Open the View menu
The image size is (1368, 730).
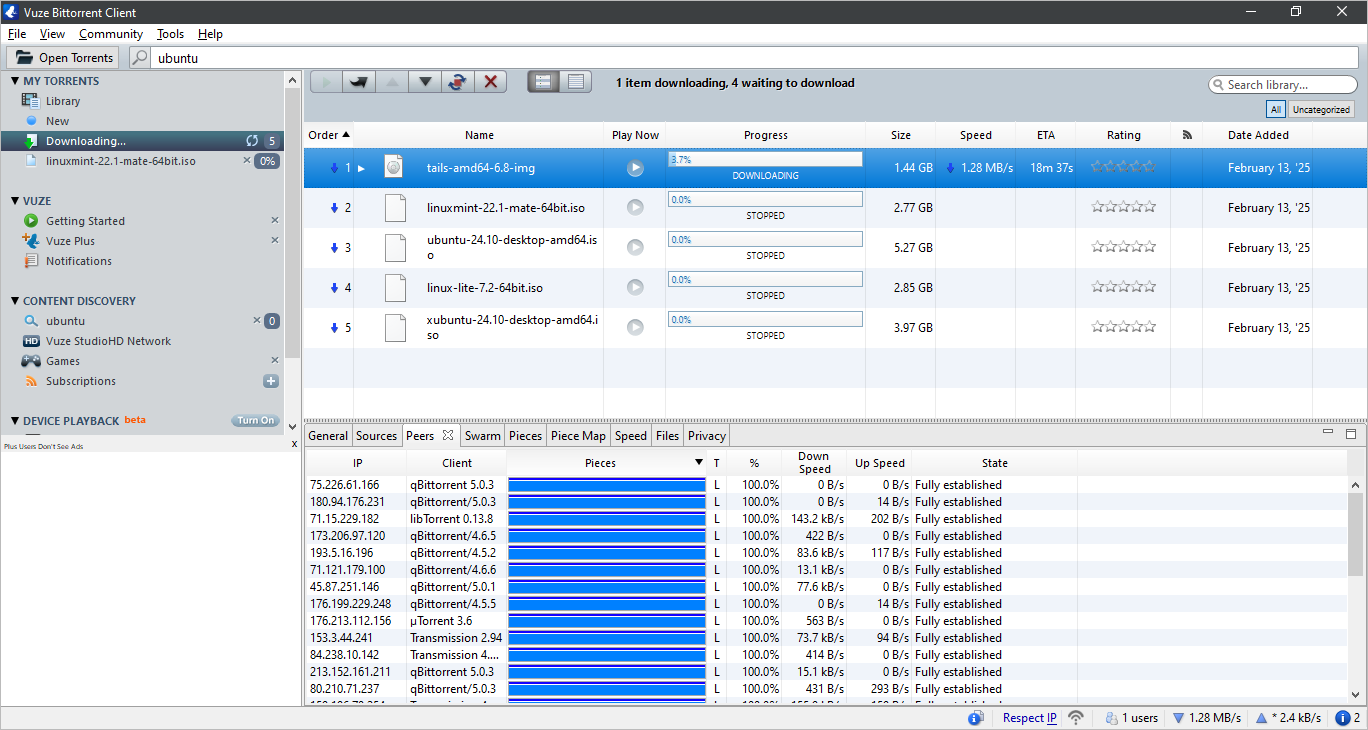tap(52, 34)
